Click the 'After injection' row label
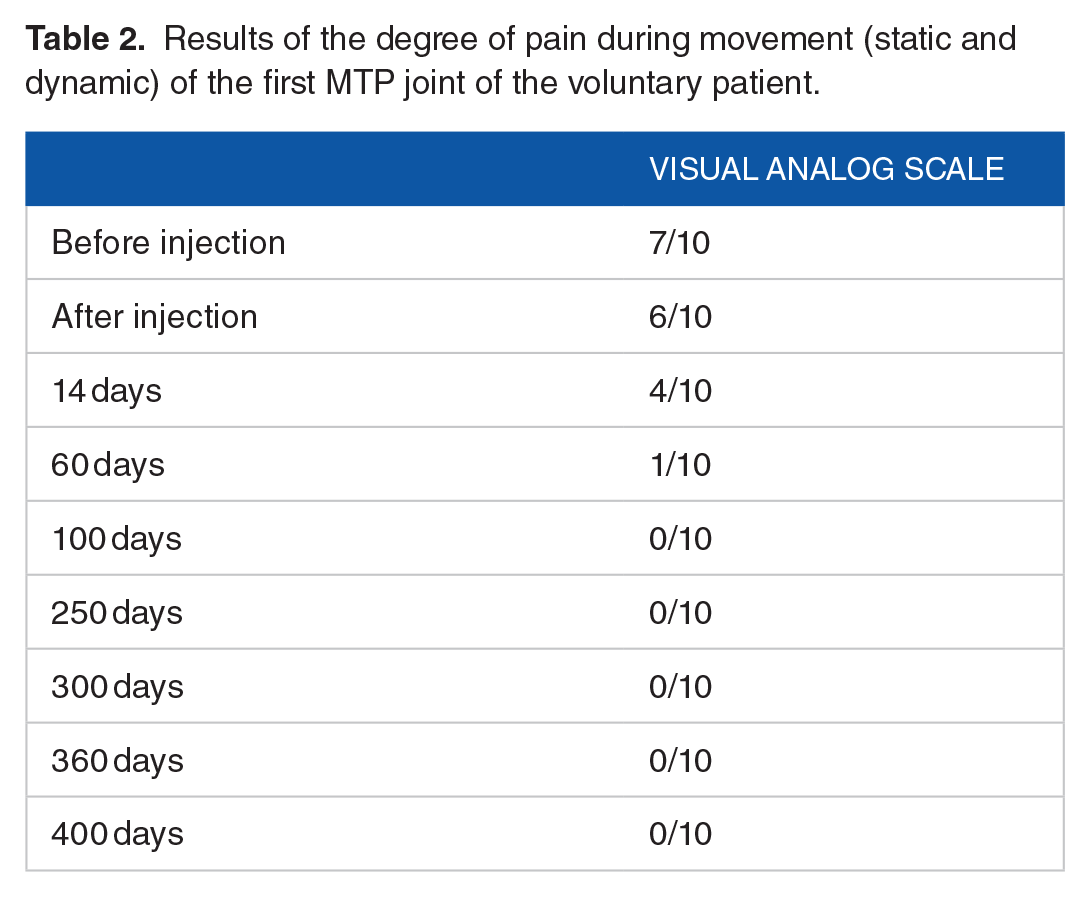The width and height of the screenshot is (1090, 897). click(154, 318)
